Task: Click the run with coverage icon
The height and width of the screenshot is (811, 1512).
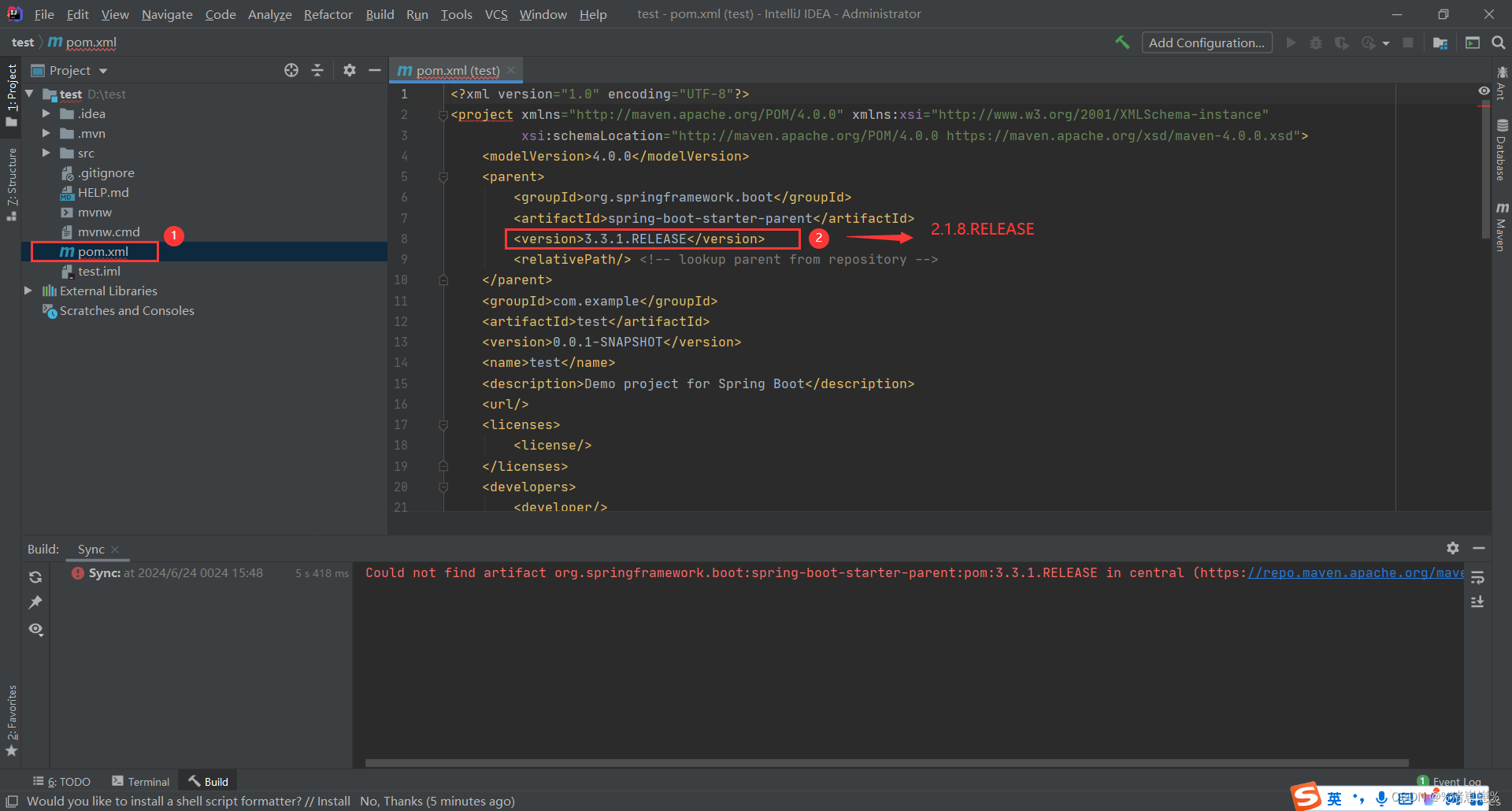Action: 1342,43
